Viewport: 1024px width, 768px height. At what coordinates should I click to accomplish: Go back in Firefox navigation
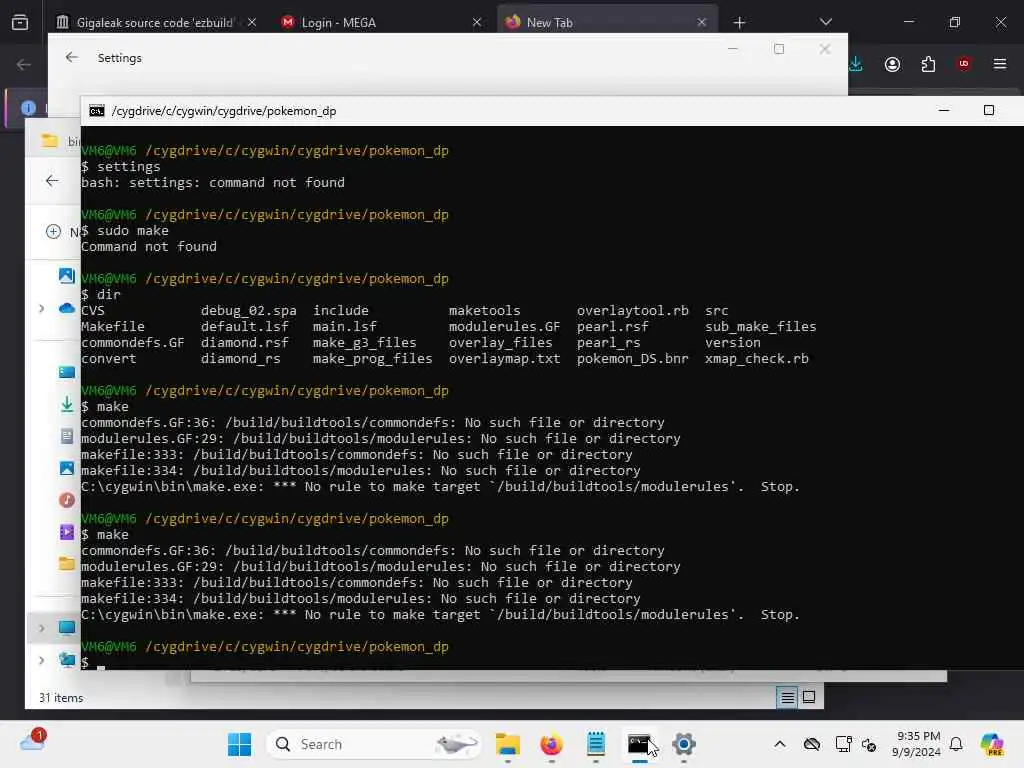[24, 64]
